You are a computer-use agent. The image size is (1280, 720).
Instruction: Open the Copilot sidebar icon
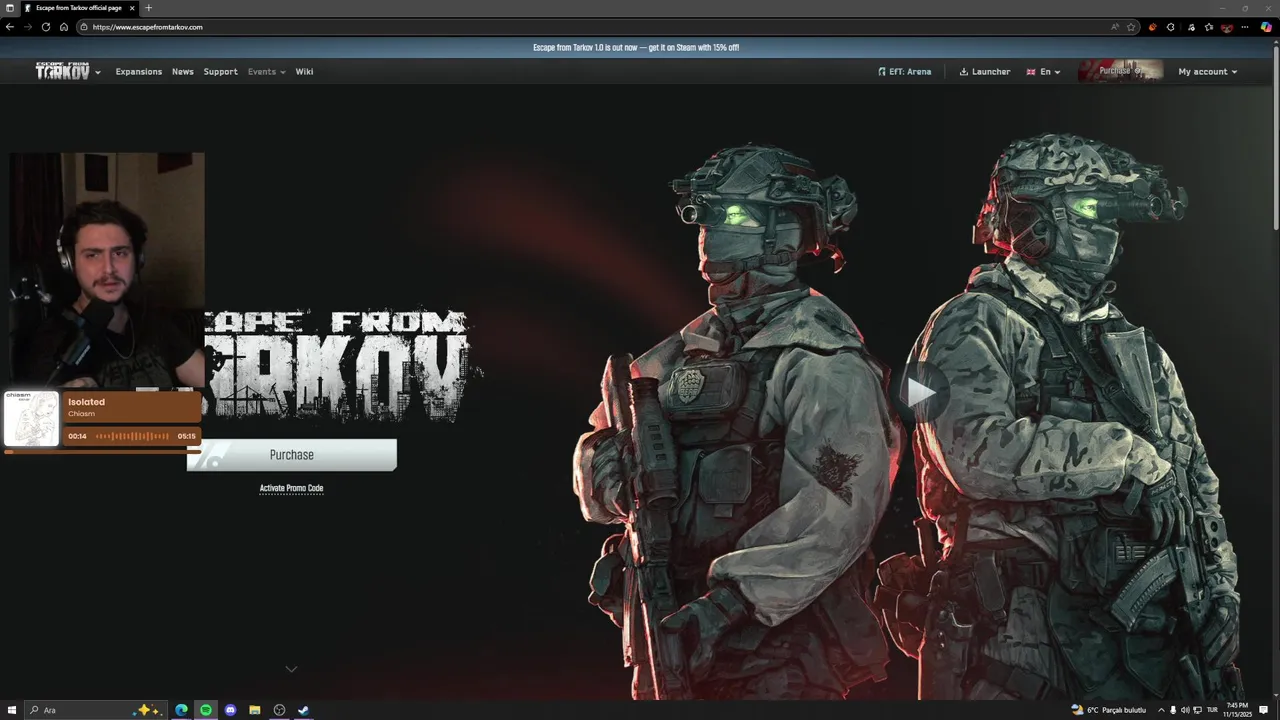pyautogui.click(x=1266, y=27)
